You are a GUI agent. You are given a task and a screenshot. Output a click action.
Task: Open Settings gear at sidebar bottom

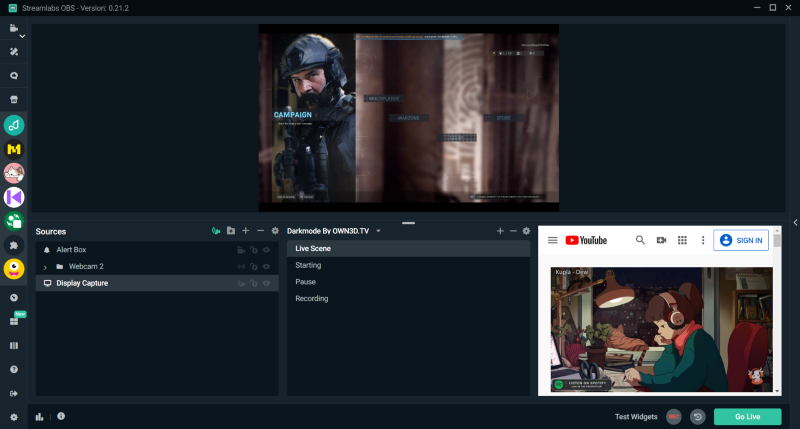pyautogui.click(x=14, y=417)
